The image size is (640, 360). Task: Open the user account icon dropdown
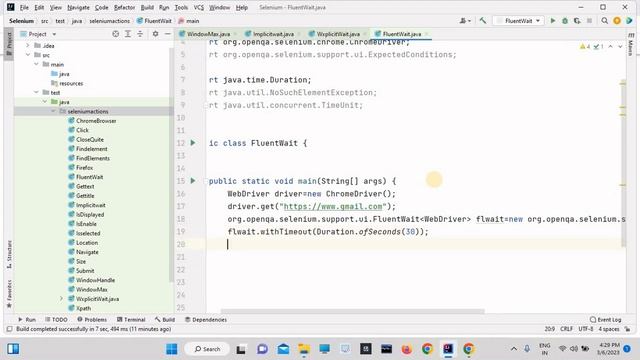(465, 20)
